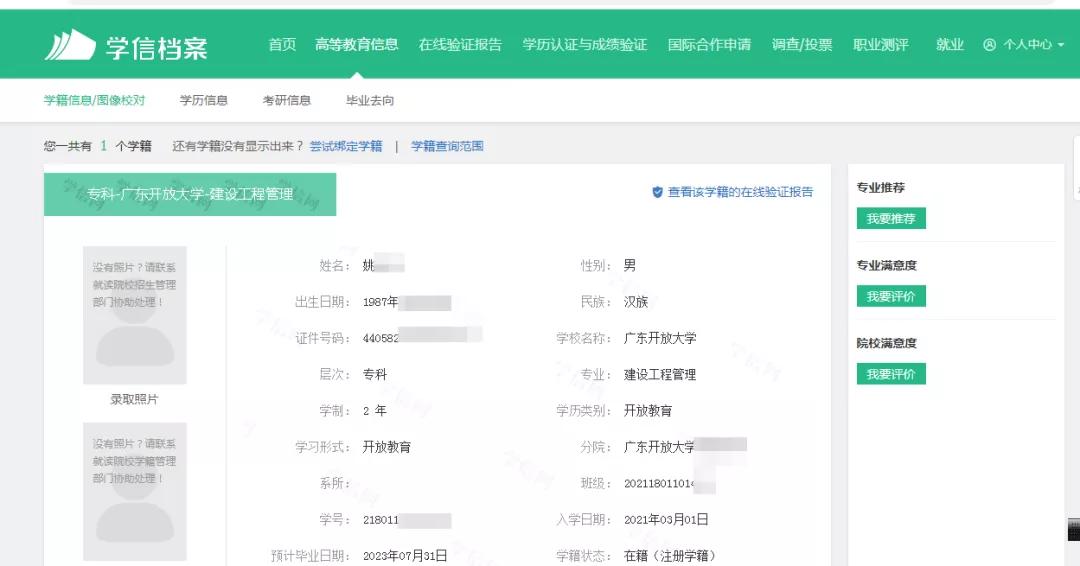Click 我要推荐 button under 专业推荐
1080x566 pixels.
pyautogui.click(x=891, y=218)
